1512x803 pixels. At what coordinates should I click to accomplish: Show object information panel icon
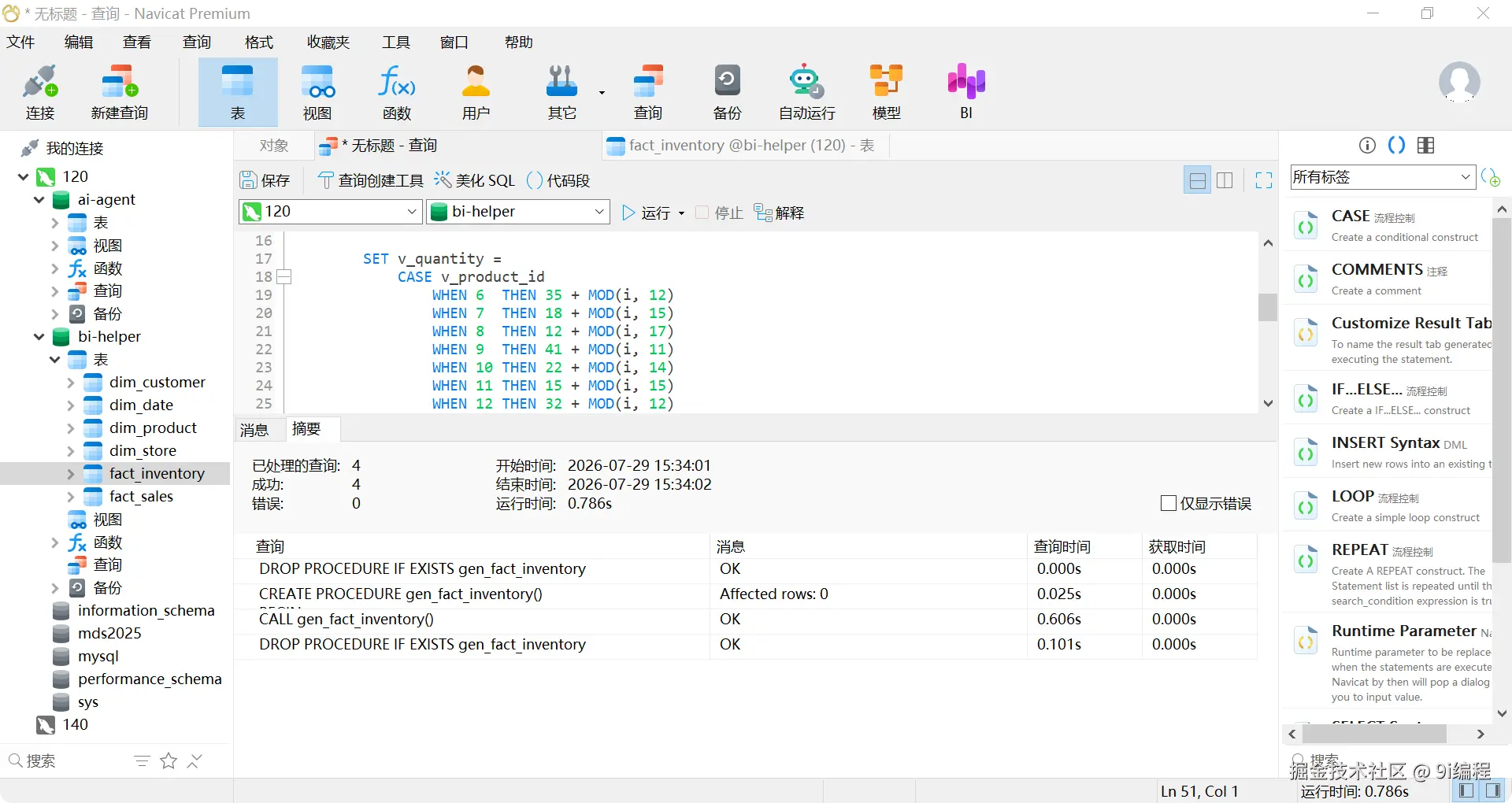1368,145
